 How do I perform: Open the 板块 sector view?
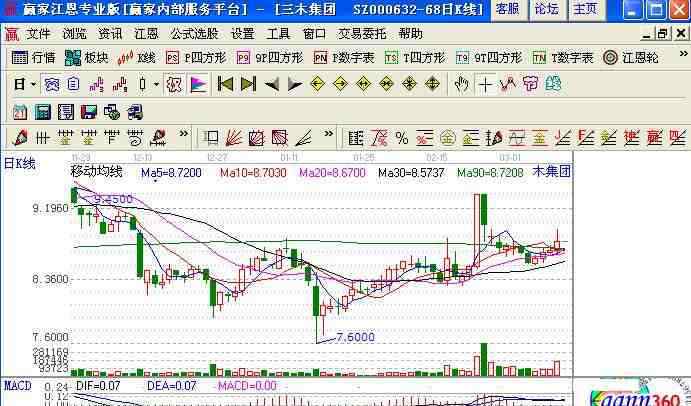pos(86,58)
